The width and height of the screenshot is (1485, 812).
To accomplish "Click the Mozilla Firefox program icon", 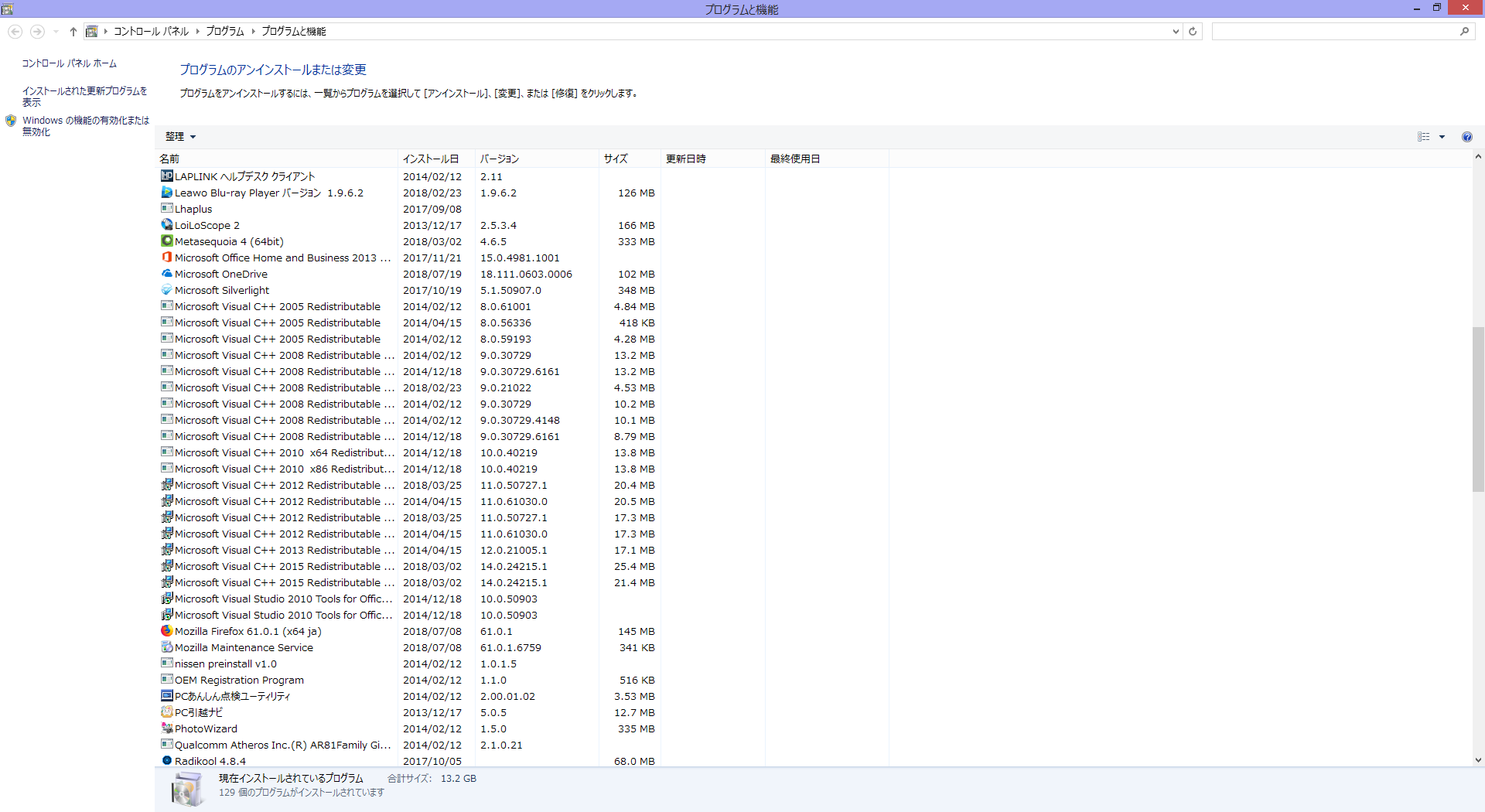I will 166,631.
